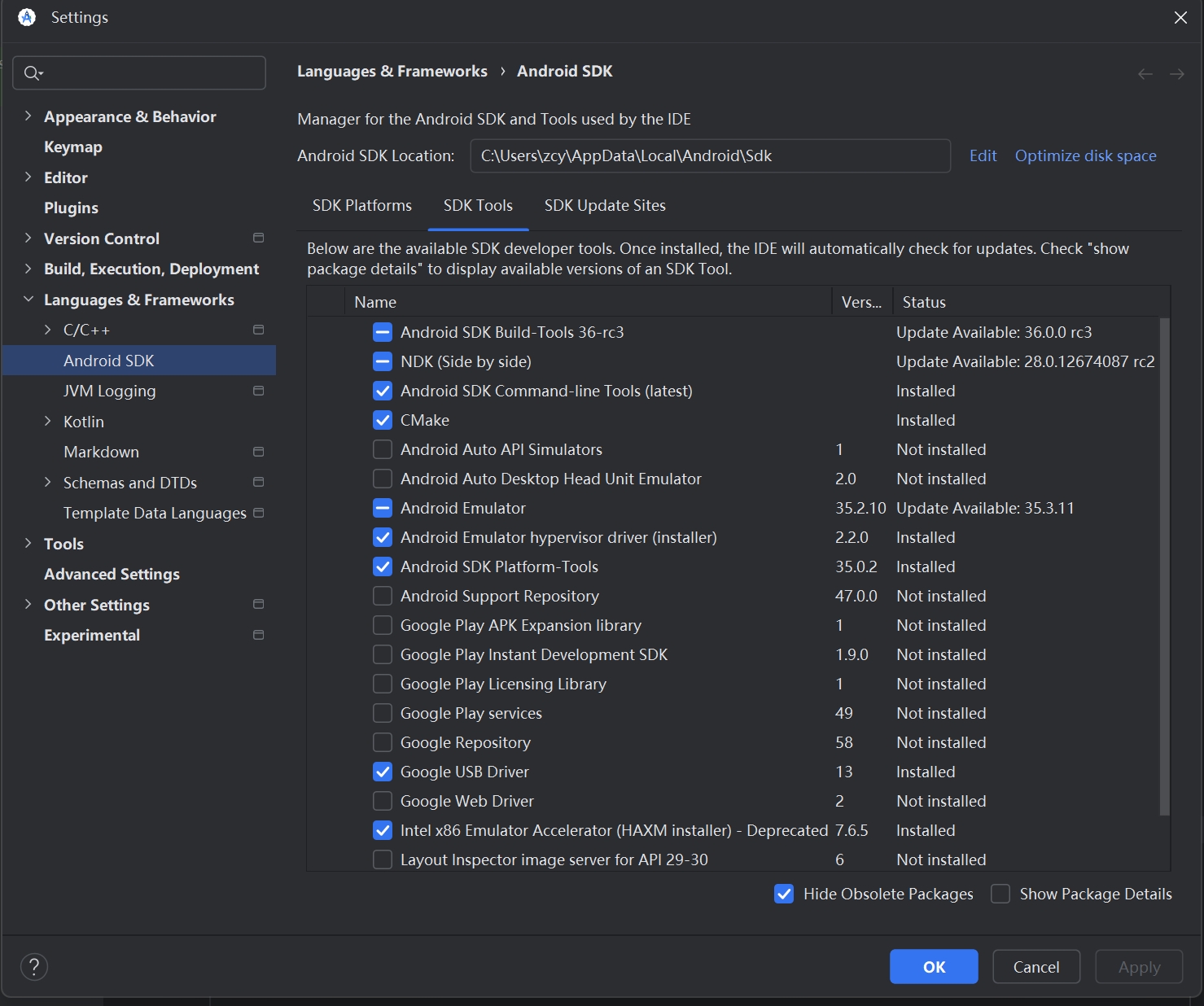This screenshot has height=1006, width=1204.
Task: Click the Edit link beside SDK Location
Action: (x=983, y=155)
